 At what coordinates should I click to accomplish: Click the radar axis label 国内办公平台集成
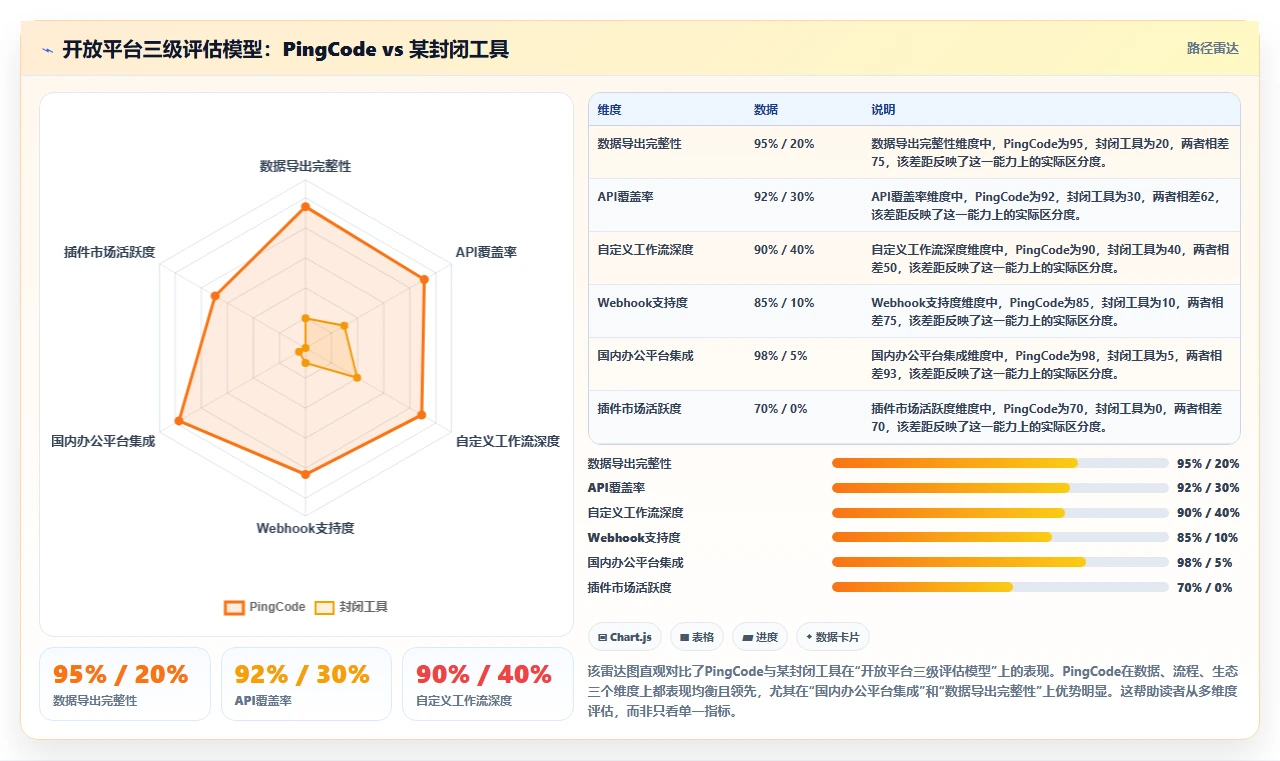[103, 441]
